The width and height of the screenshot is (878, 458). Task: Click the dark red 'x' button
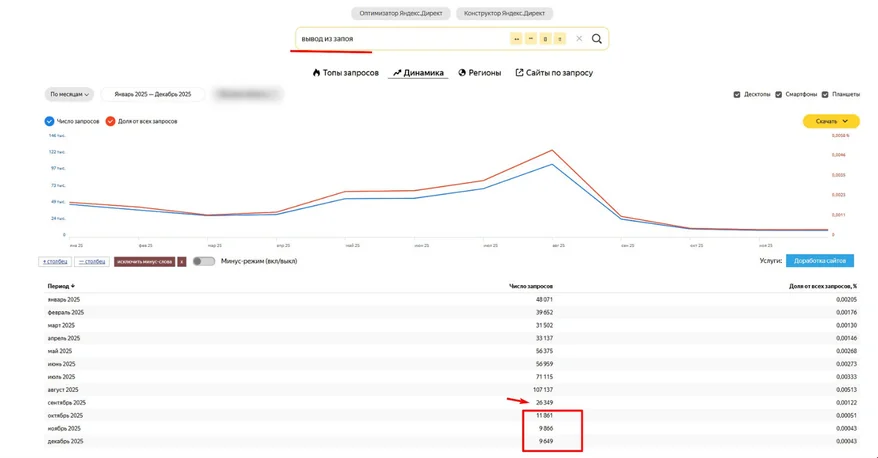coord(181,261)
